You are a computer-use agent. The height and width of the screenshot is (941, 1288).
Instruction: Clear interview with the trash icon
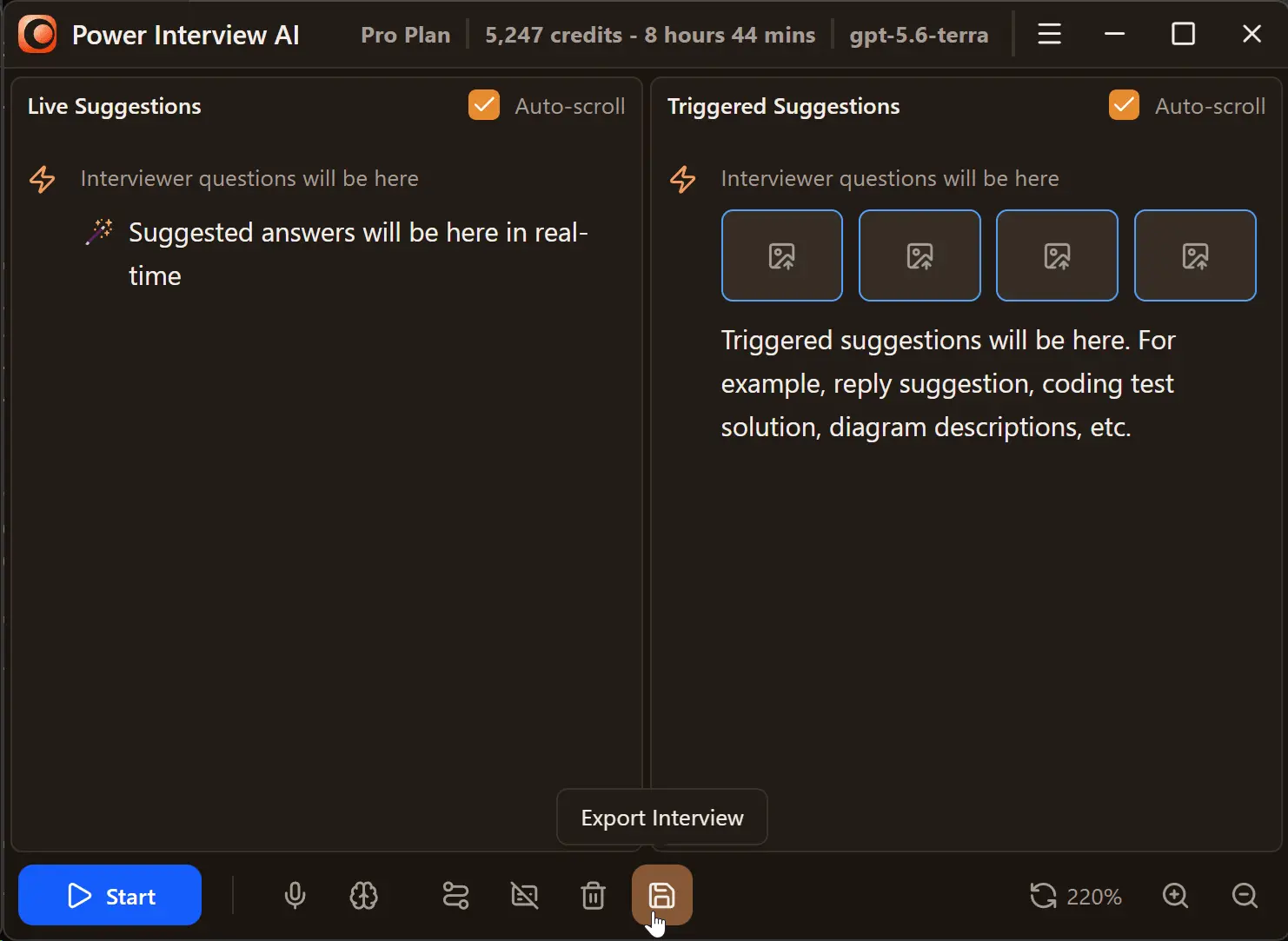coord(593,895)
